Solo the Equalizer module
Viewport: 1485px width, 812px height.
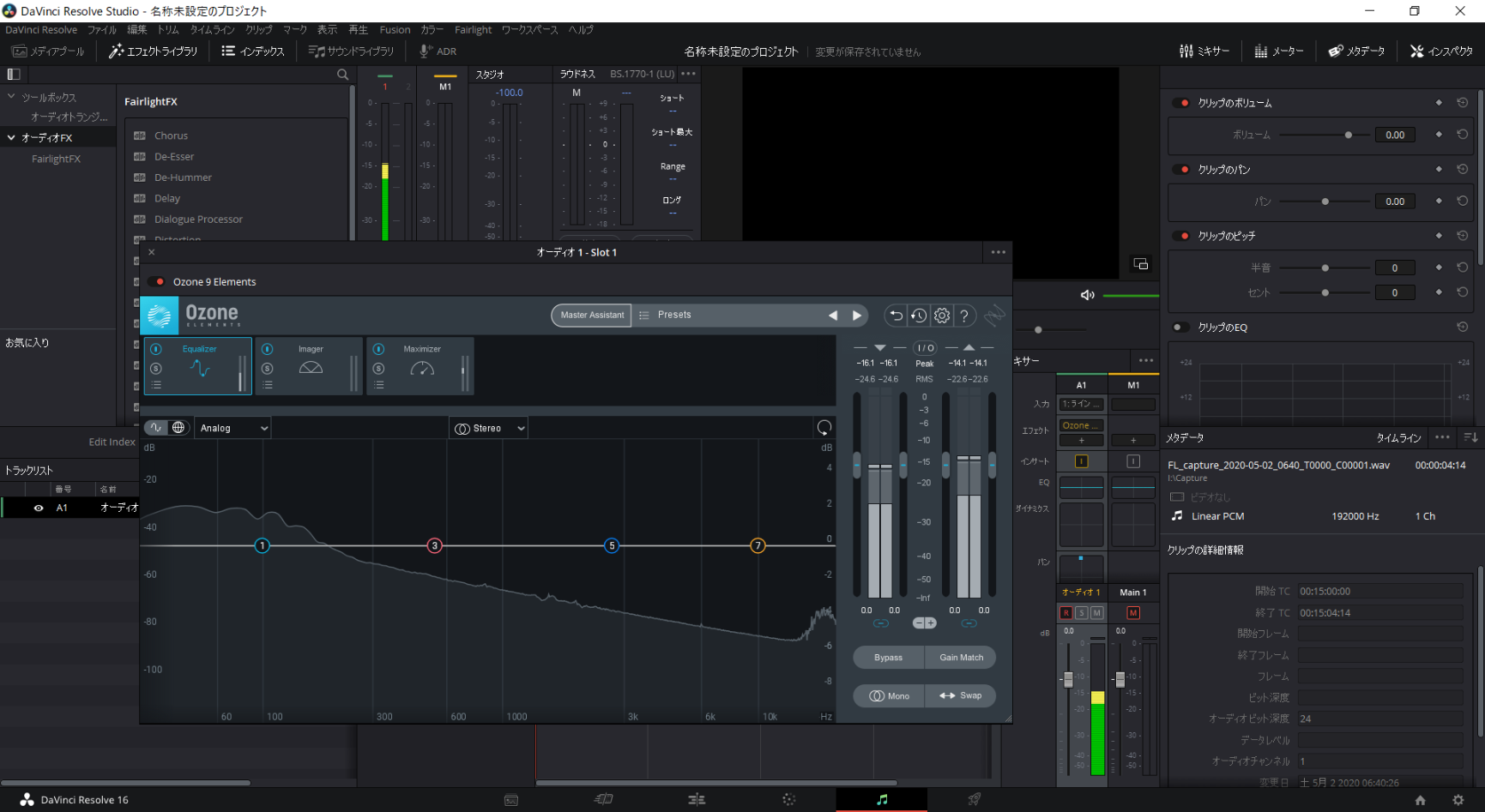pyautogui.click(x=156, y=369)
